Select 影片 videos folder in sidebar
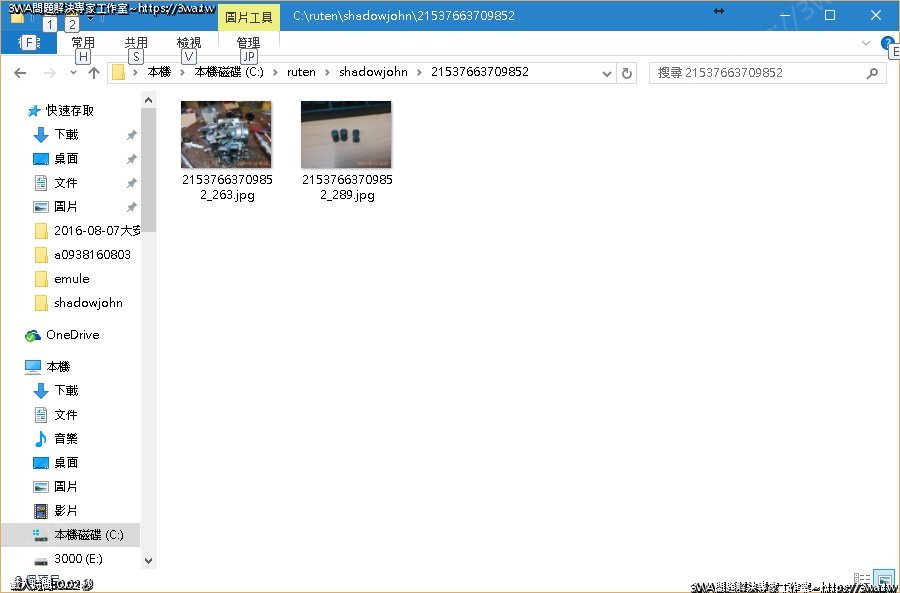This screenshot has width=900, height=593. pyautogui.click(x=66, y=510)
